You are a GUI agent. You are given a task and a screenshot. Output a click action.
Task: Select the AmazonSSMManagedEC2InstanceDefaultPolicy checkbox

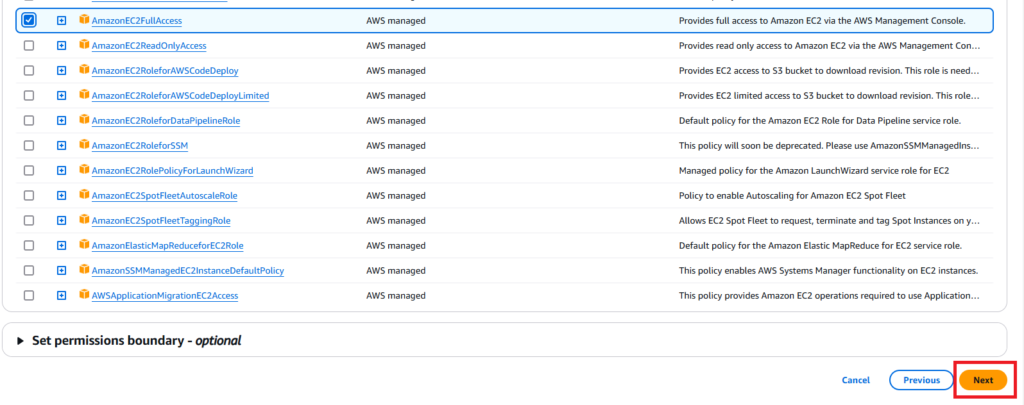pos(29,270)
